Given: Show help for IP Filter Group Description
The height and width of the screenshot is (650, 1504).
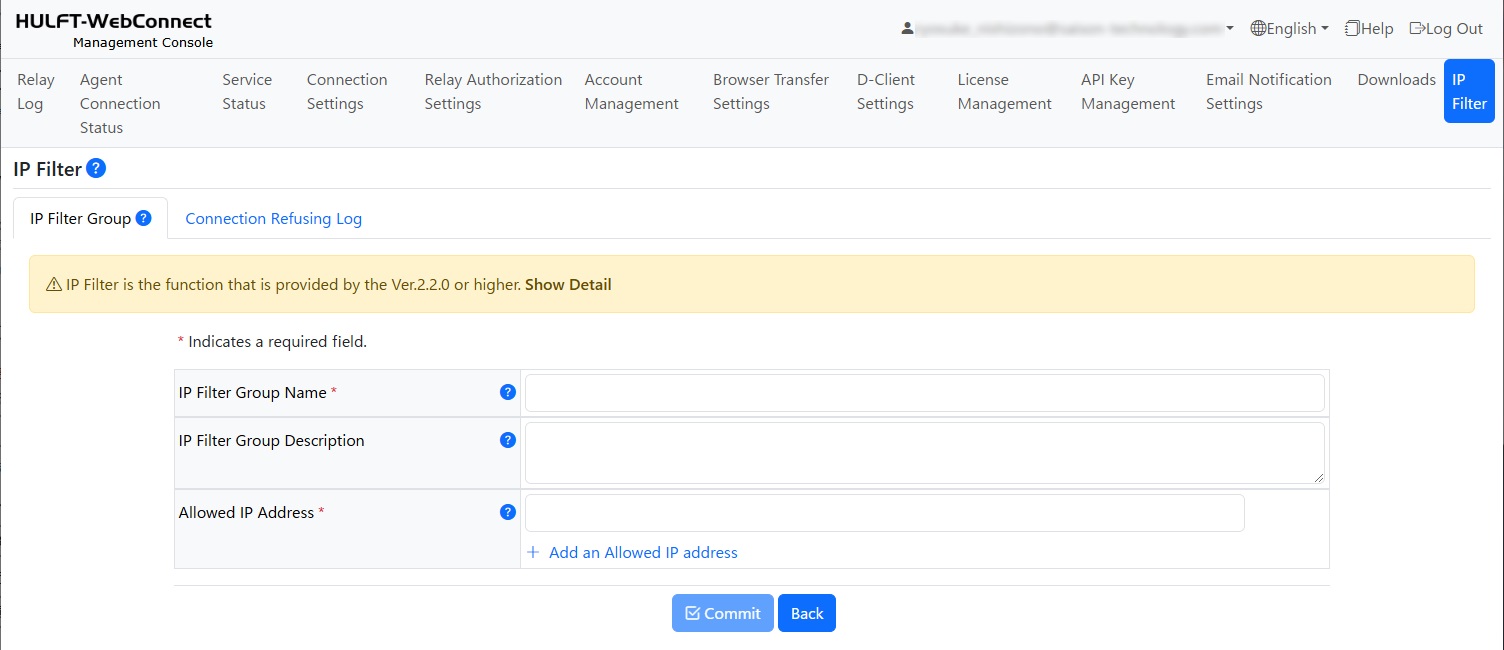Looking at the screenshot, I should coord(507,440).
